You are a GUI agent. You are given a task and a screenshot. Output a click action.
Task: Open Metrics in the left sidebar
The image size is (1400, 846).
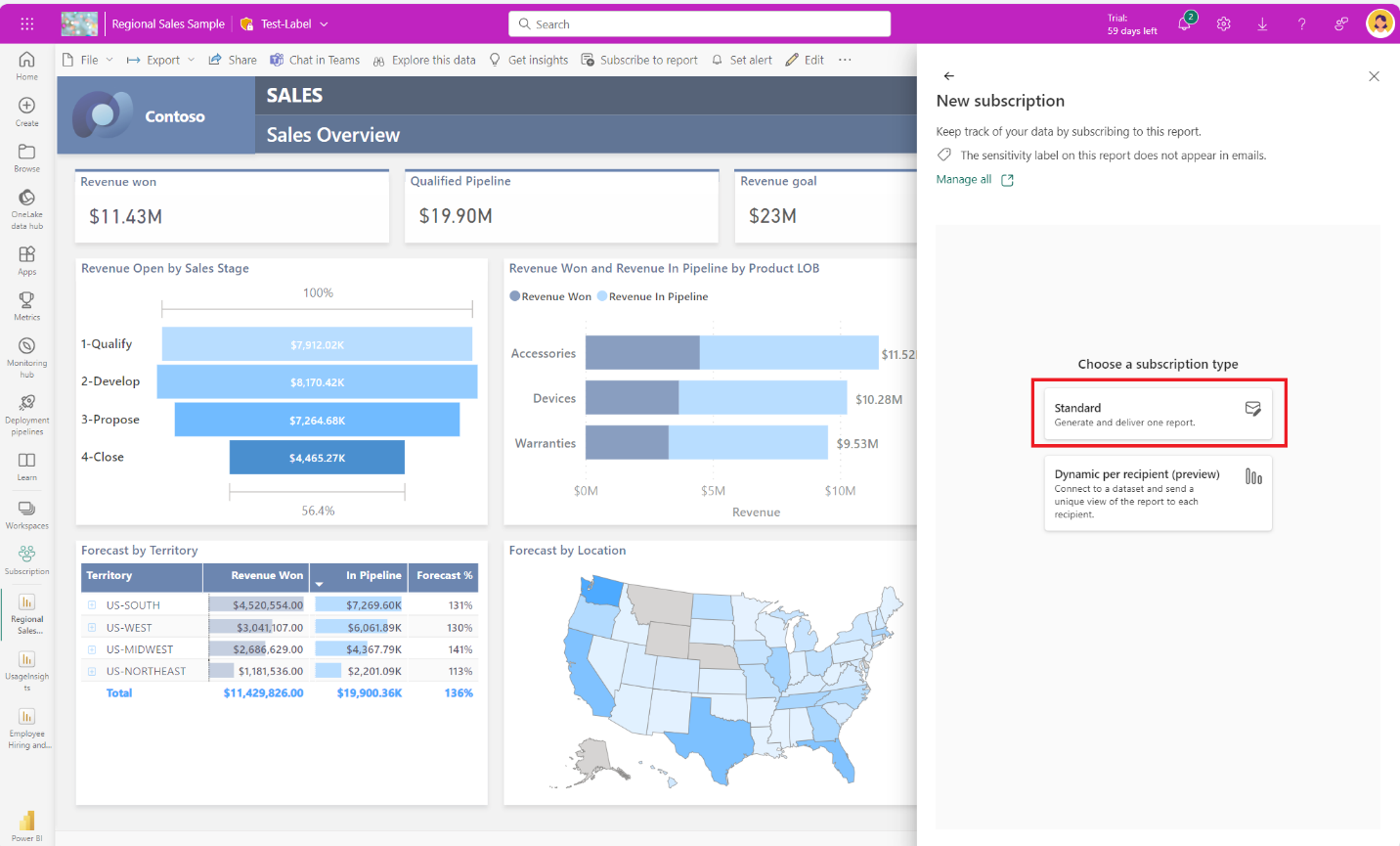coord(26,306)
